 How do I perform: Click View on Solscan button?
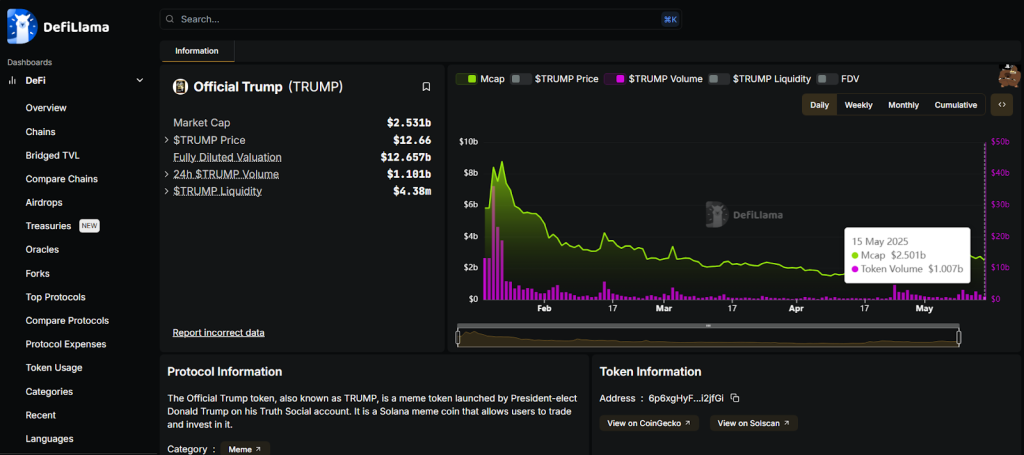(754, 423)
